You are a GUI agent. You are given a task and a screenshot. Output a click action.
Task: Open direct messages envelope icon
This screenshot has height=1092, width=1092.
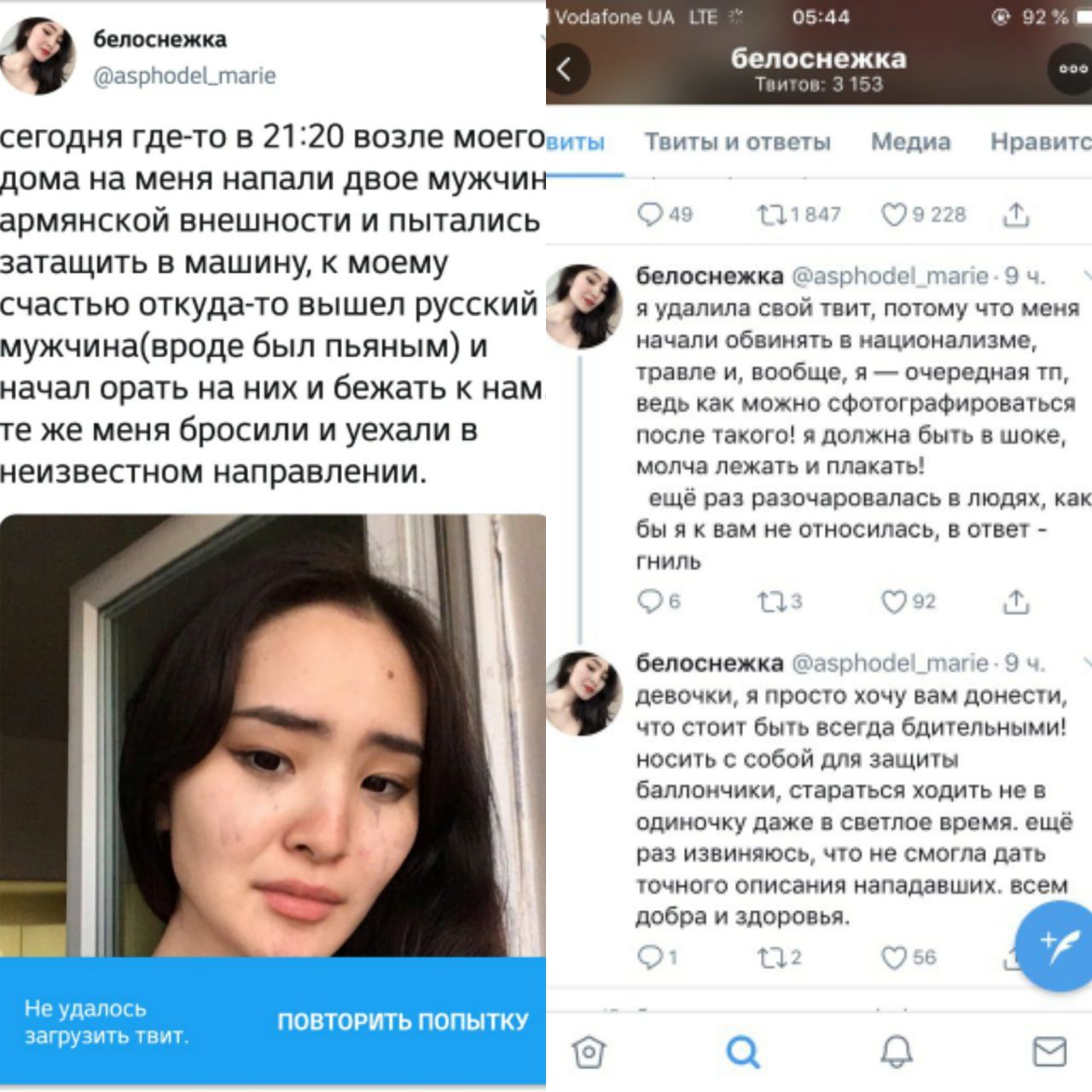[1049, 1051]
